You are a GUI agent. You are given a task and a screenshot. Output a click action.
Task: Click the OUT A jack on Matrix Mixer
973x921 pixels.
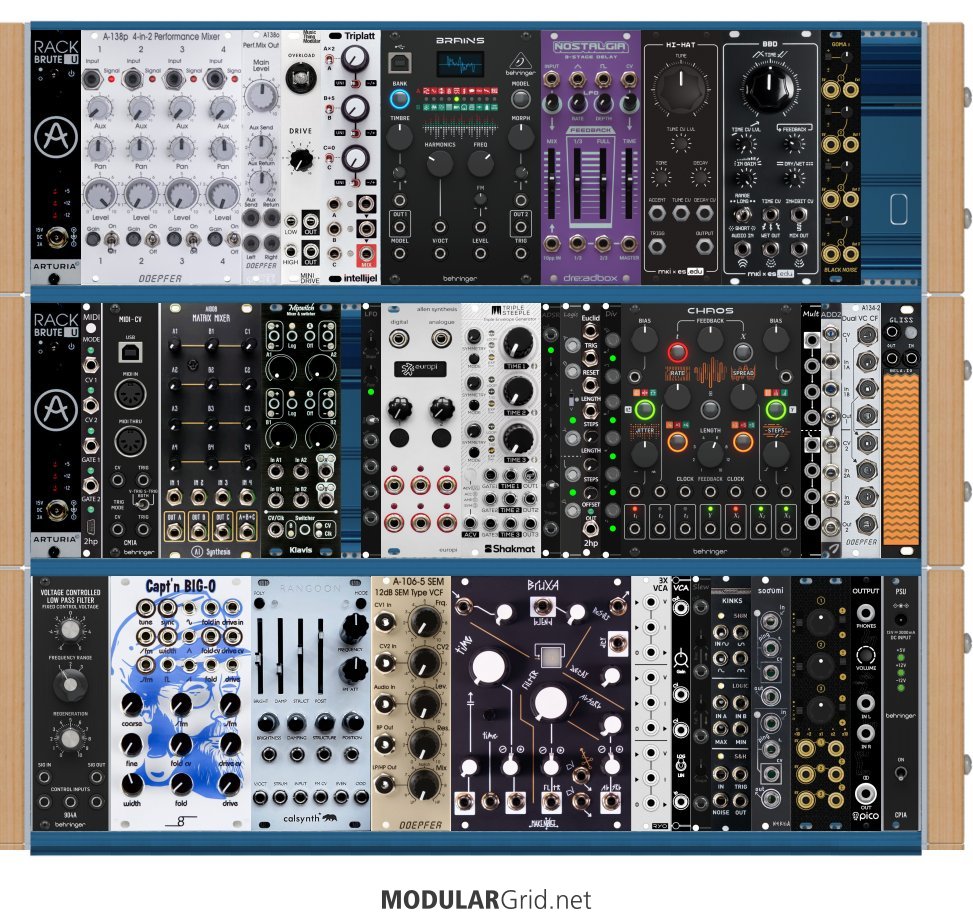tap(173, 530)
